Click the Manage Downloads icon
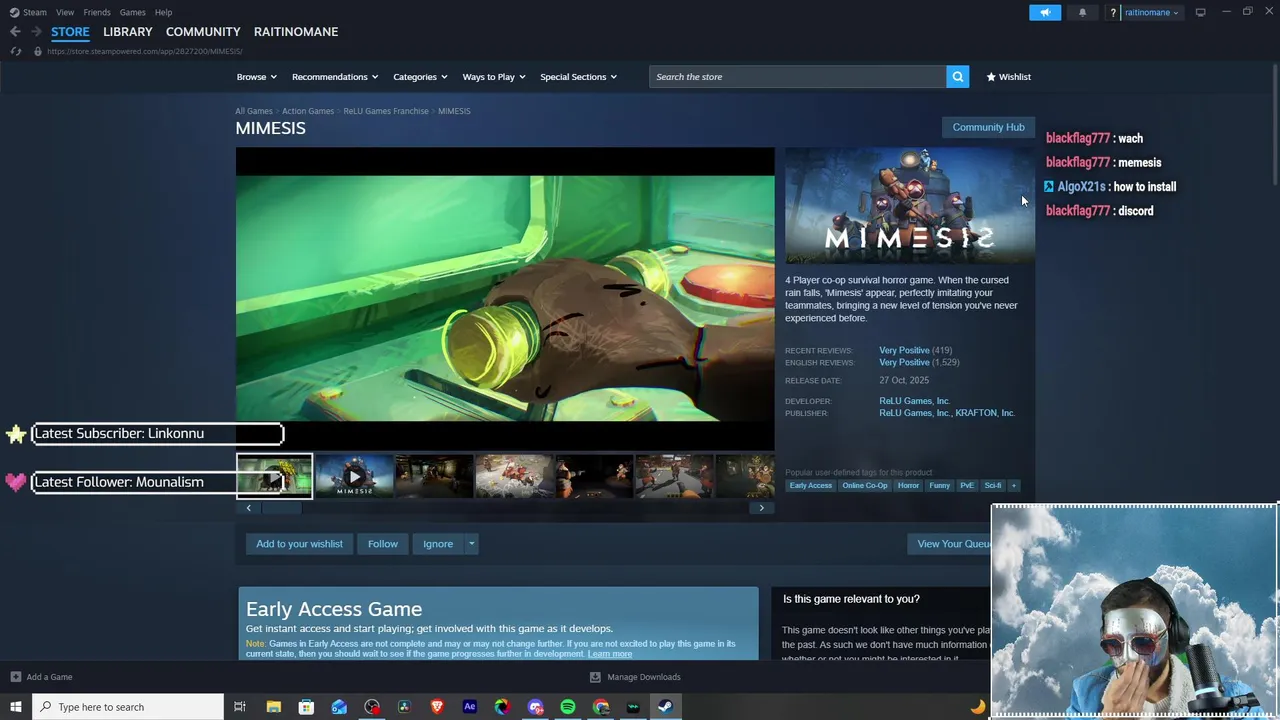Viewport: 1280px width, 720px height. [x=595, y=677]
